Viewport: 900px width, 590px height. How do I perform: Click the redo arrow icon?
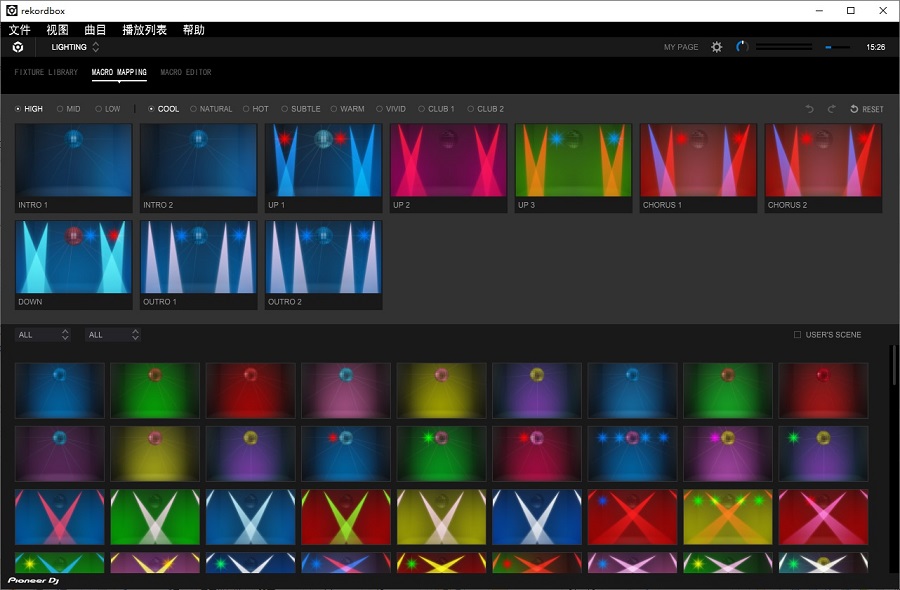[831, 109]
